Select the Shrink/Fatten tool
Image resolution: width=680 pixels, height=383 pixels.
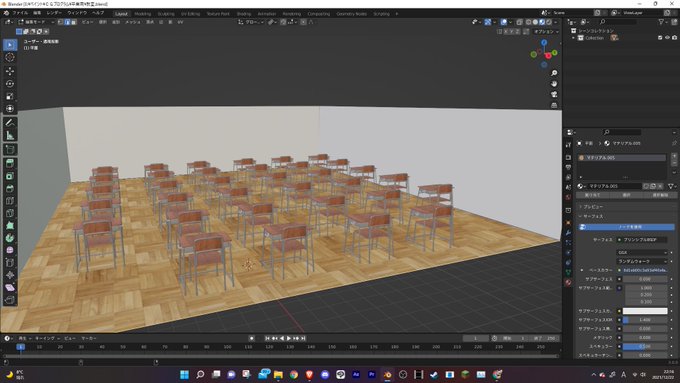point(10,275)
